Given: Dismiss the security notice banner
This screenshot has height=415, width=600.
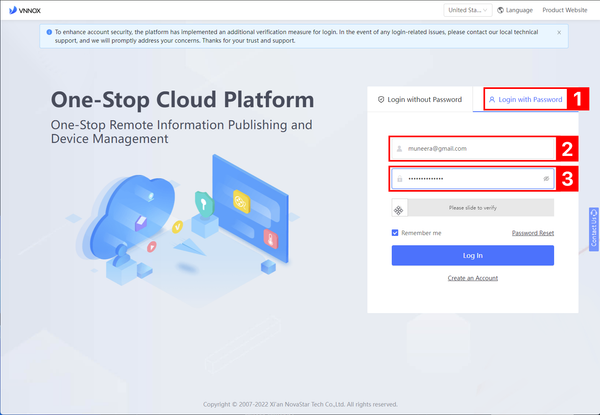Looking at the screenshot, I should click(559, 33).
